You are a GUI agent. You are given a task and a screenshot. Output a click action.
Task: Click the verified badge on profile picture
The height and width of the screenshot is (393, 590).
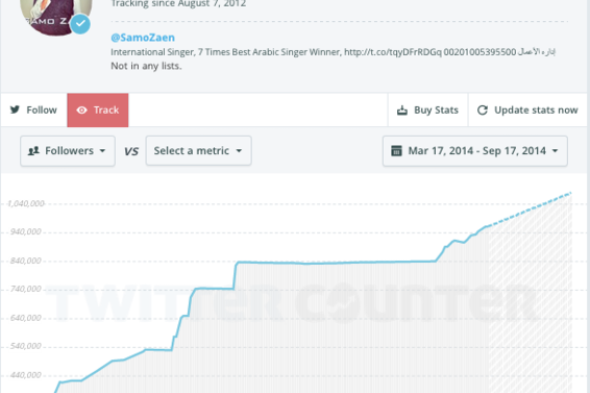pos(80,24)
